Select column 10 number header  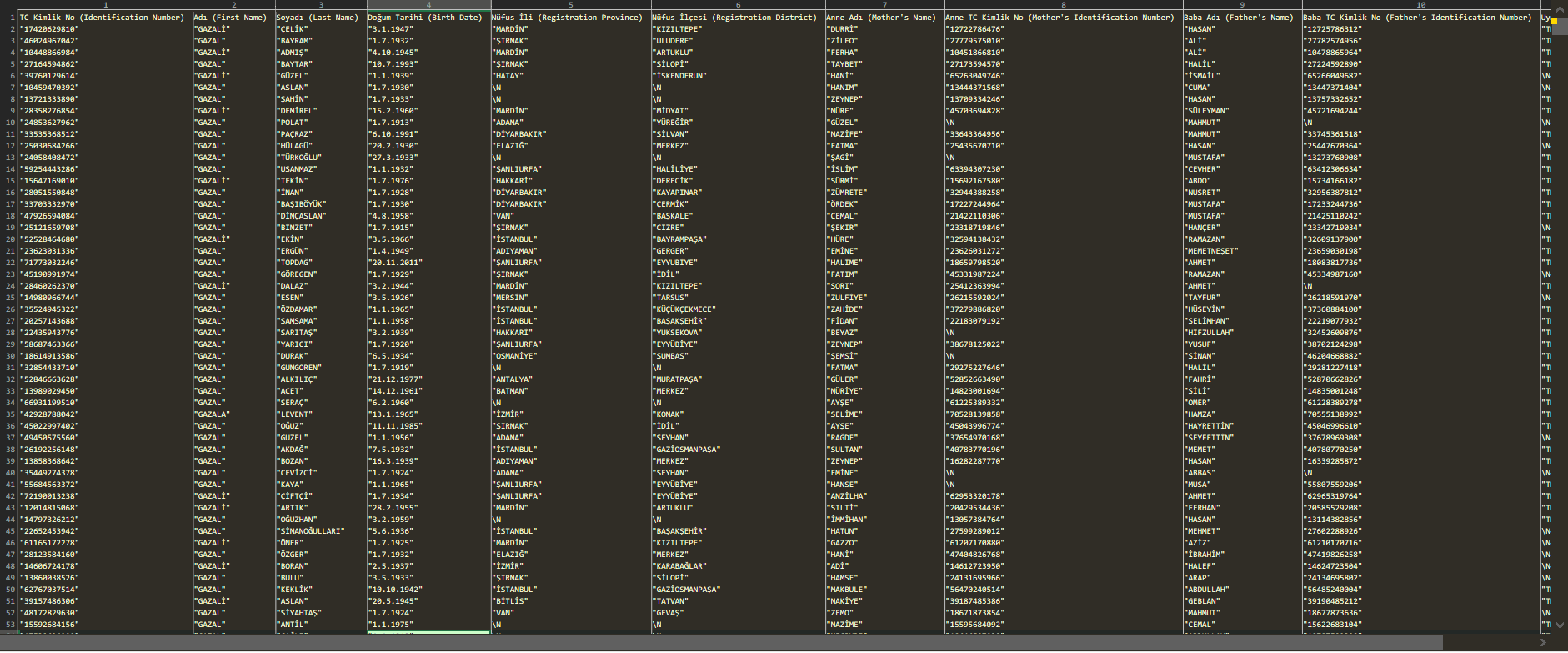tap(1420, 5)
